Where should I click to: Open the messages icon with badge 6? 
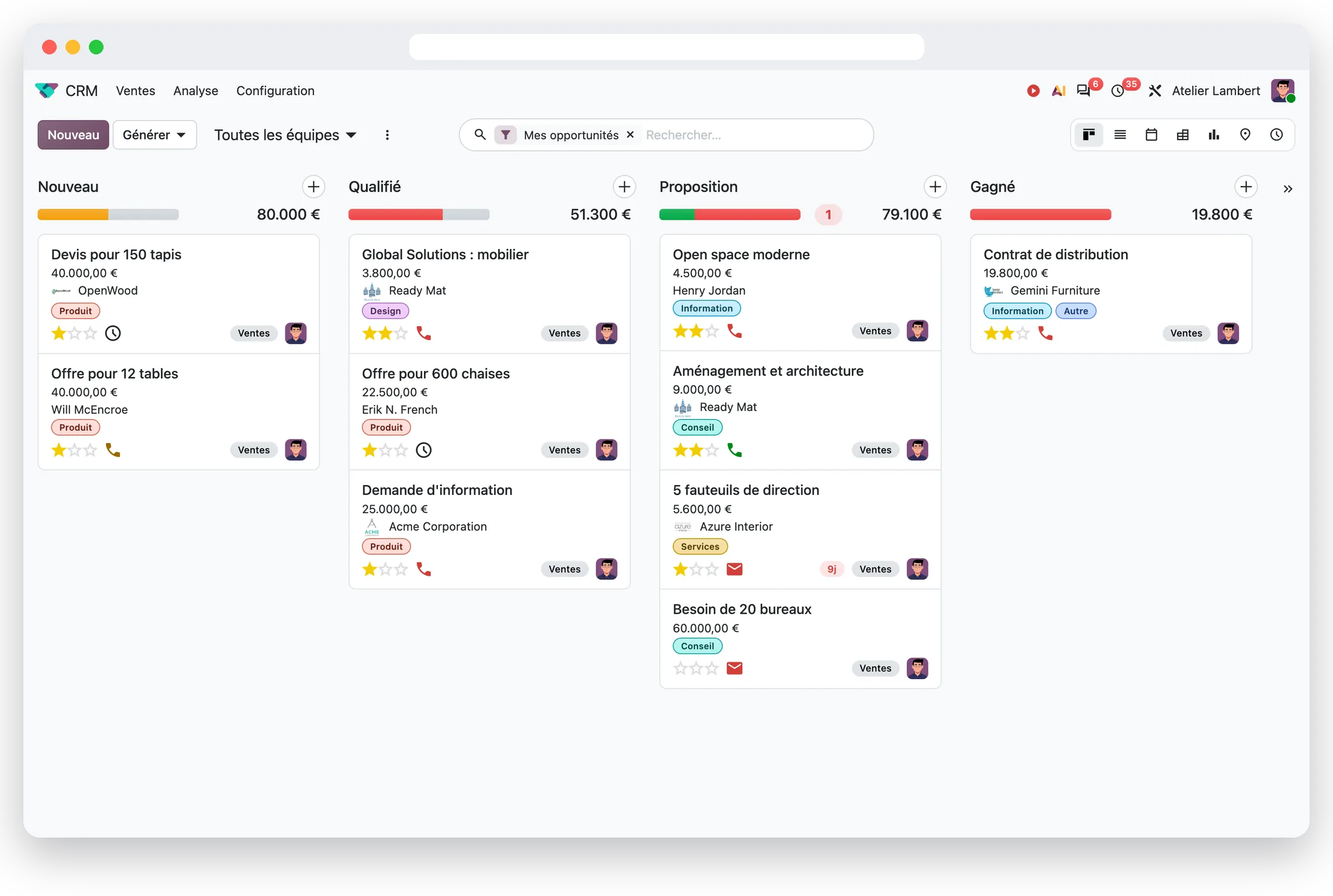1084,91
